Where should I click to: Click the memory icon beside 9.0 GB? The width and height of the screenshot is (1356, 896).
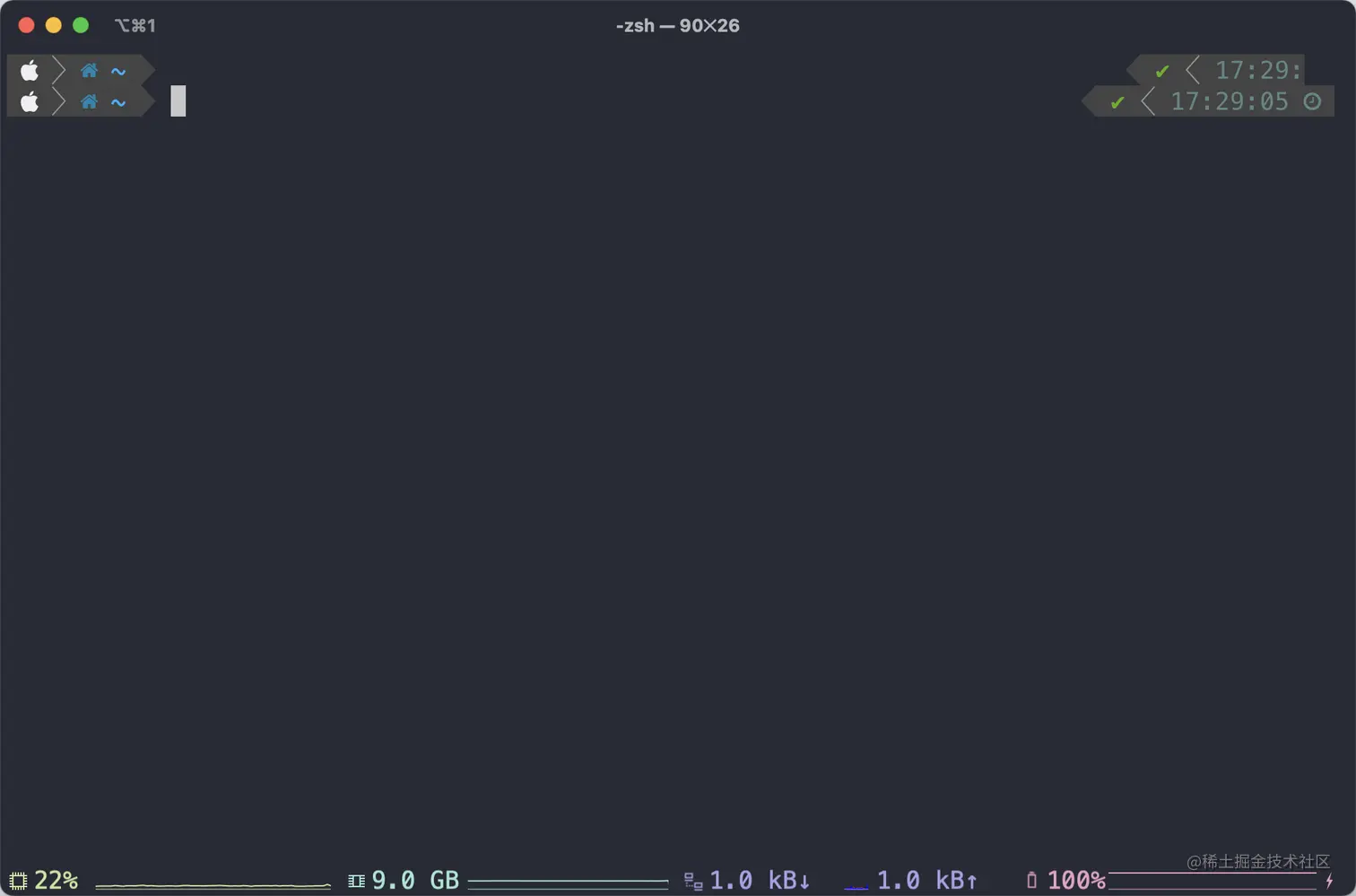[x=356, y=881]
